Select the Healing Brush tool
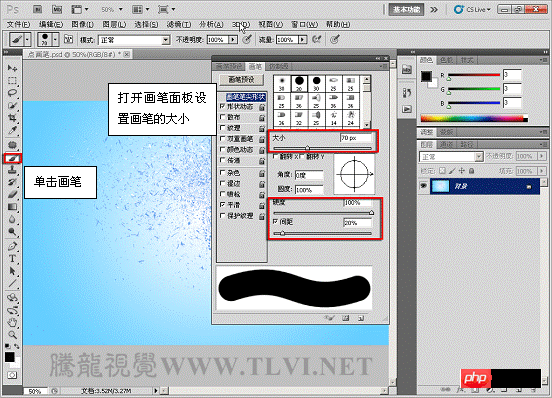The height and width of the screenshot is (398, 552). point(12,145)
